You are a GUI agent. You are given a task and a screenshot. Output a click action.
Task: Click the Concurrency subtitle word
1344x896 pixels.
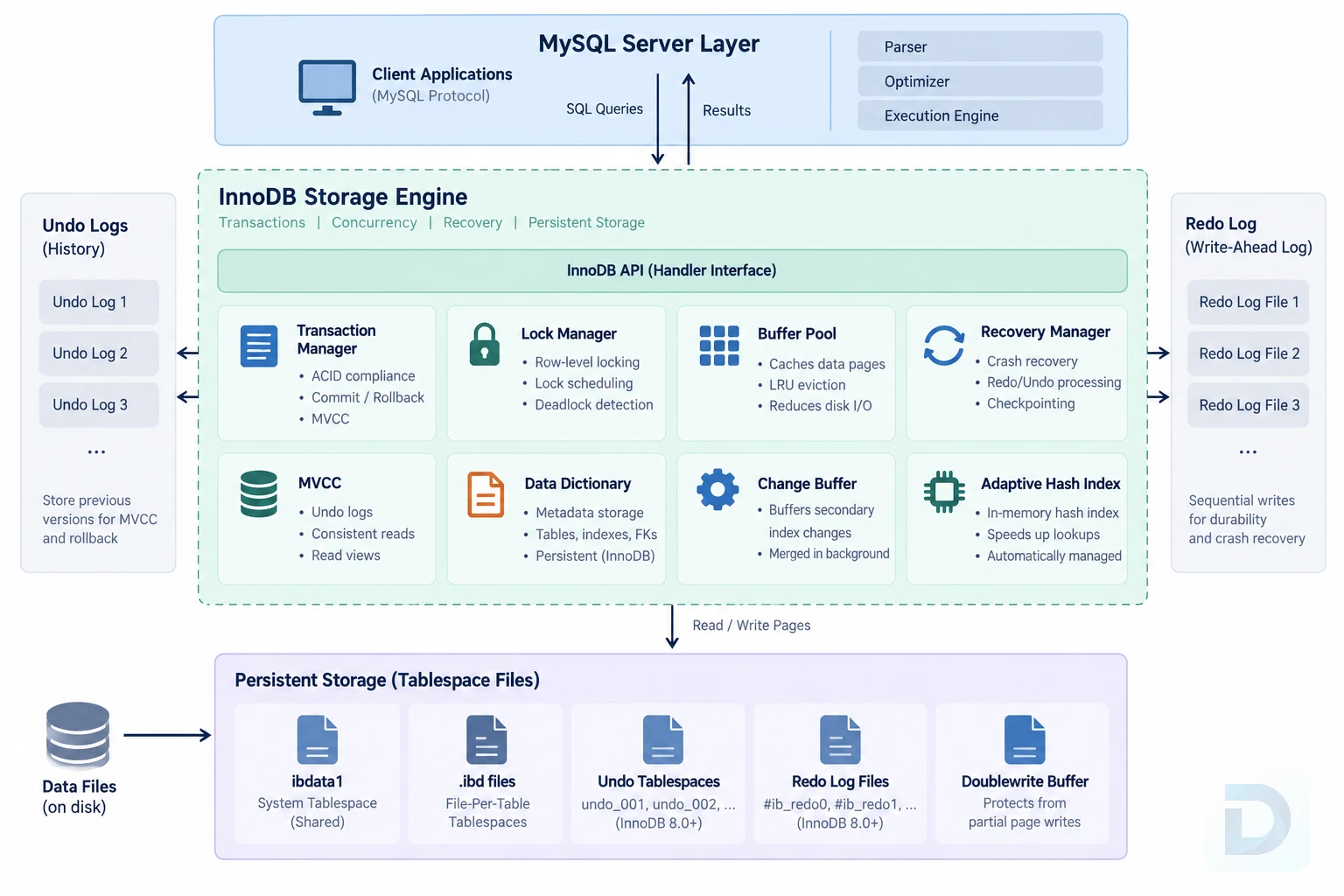pos(374,222)
